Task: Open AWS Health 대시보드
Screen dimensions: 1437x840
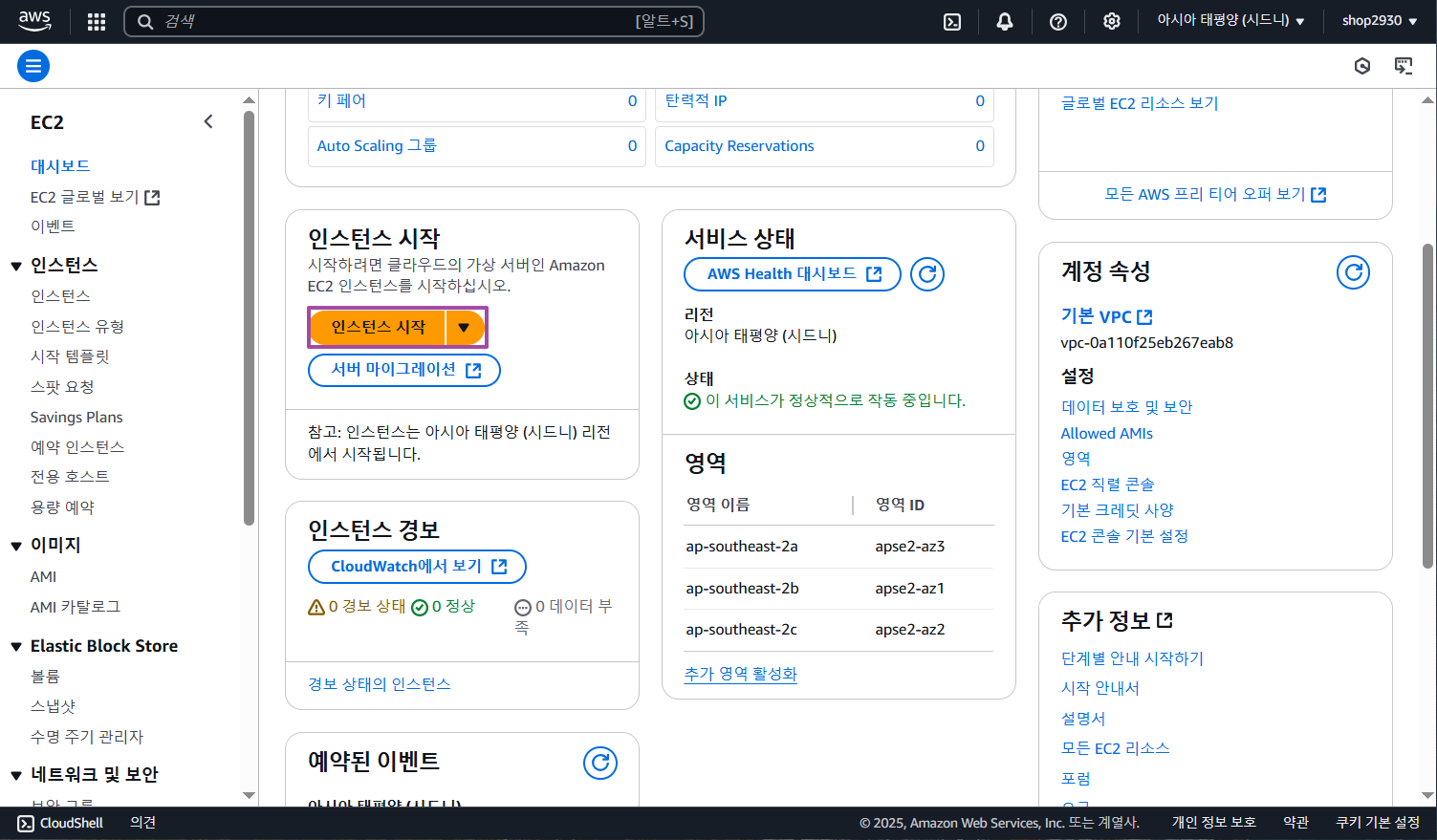Action: pyautogui.click(x=793, y=274)
